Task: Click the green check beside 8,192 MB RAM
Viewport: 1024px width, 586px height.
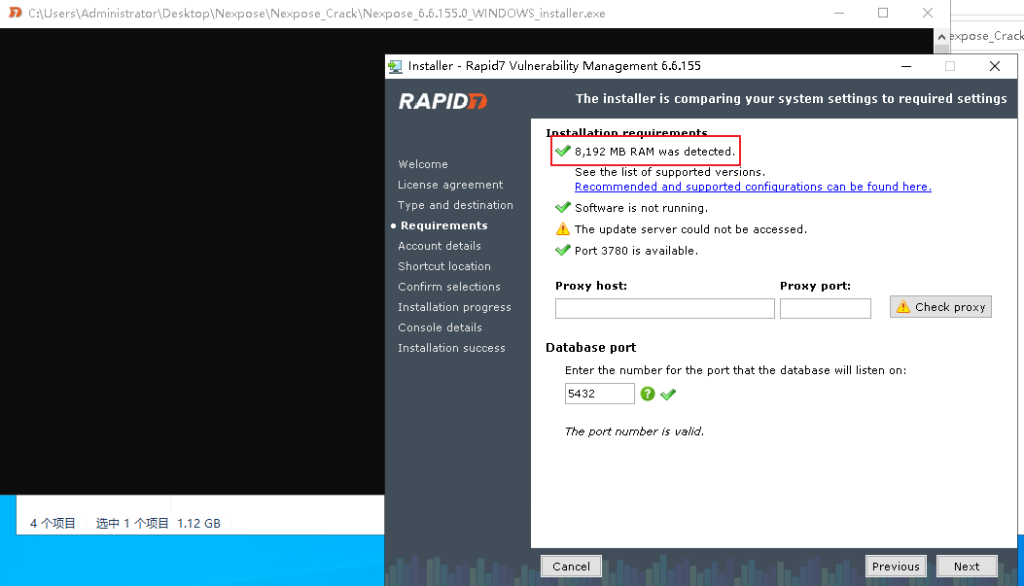Action: point(562,151)
